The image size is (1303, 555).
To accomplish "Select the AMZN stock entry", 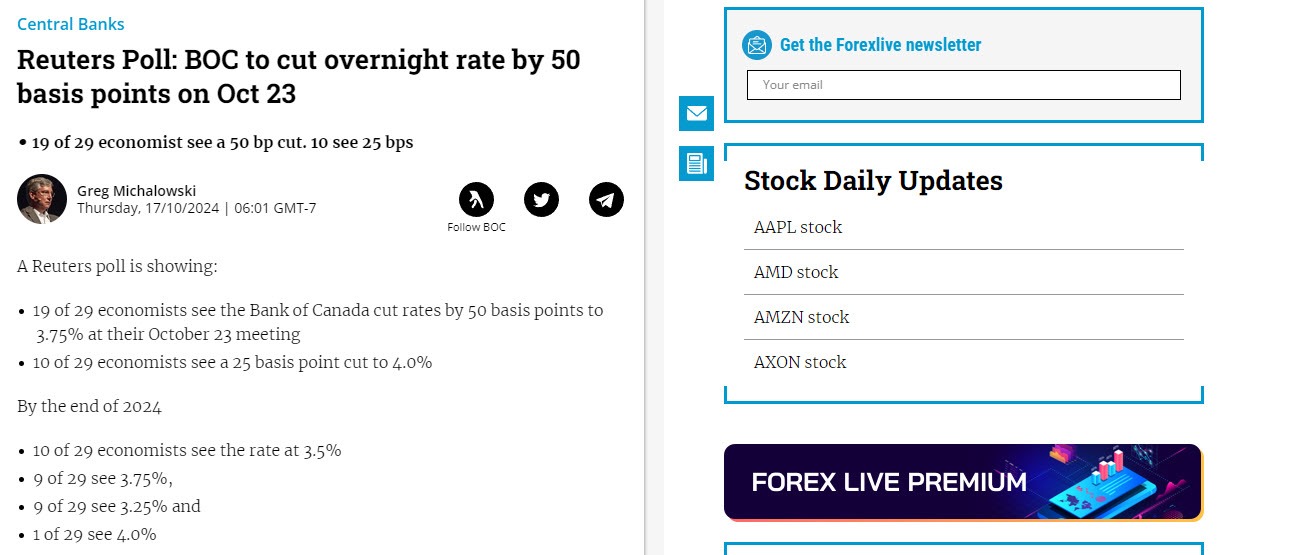I will (801, 317).
